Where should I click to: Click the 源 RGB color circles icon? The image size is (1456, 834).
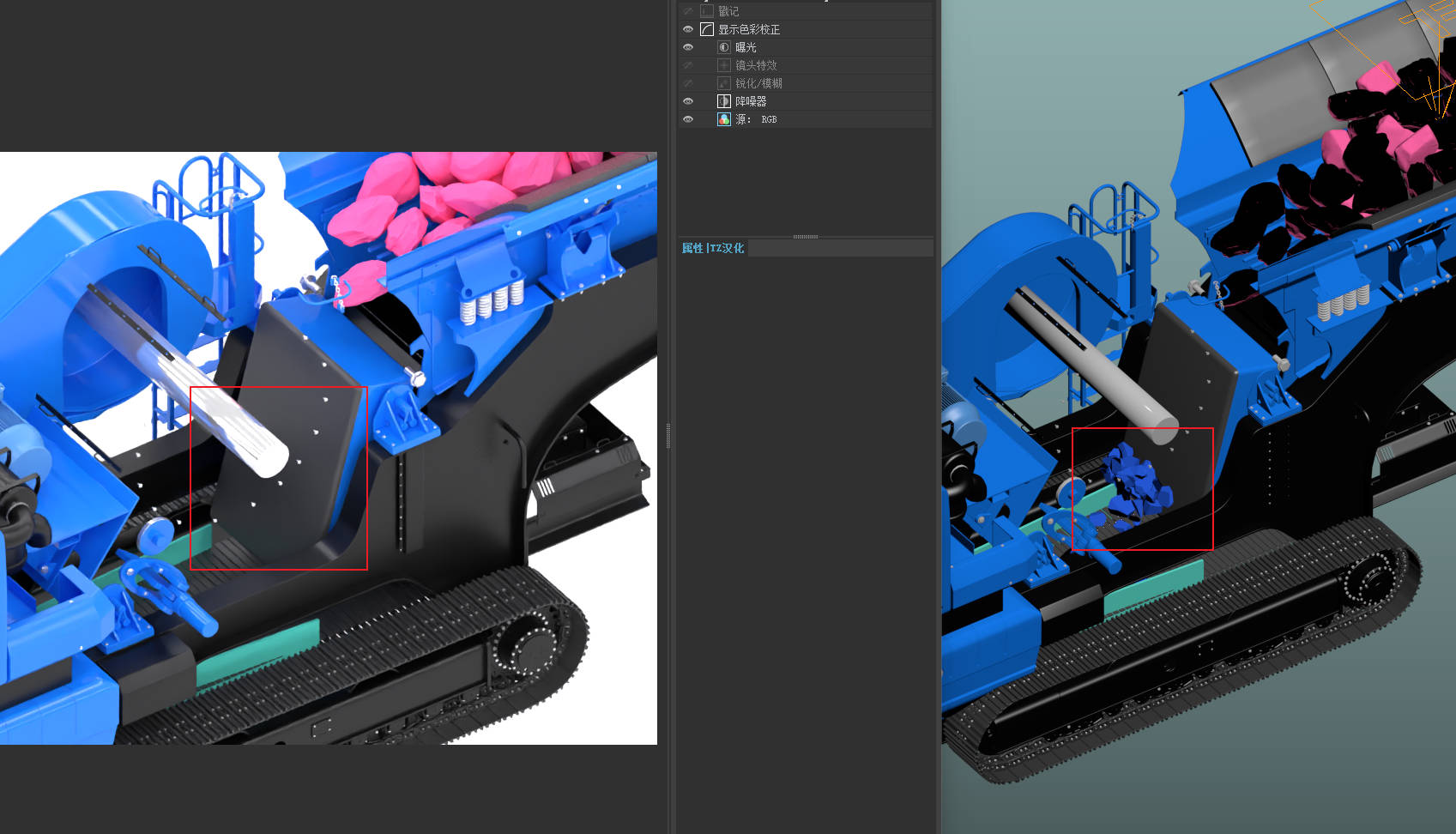point(724,119)
